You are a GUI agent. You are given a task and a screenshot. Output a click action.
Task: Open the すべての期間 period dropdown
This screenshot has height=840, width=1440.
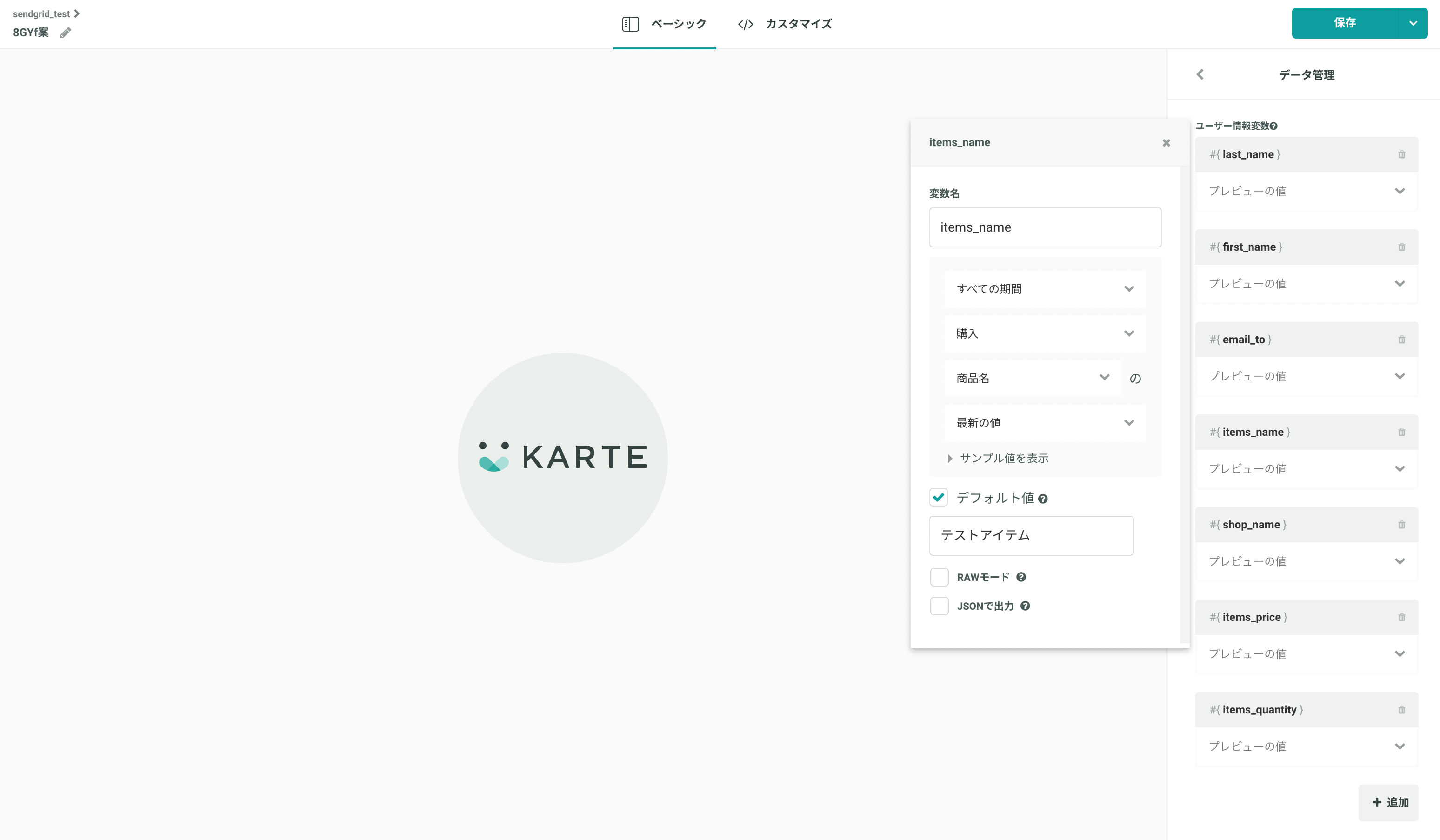[x=1045, y=289]
